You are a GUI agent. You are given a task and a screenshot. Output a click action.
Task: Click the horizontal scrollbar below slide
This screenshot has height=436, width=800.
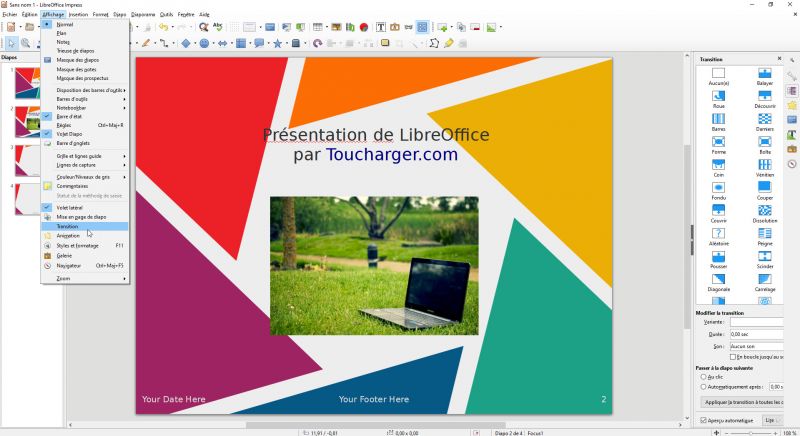click(x=376, y=425)
